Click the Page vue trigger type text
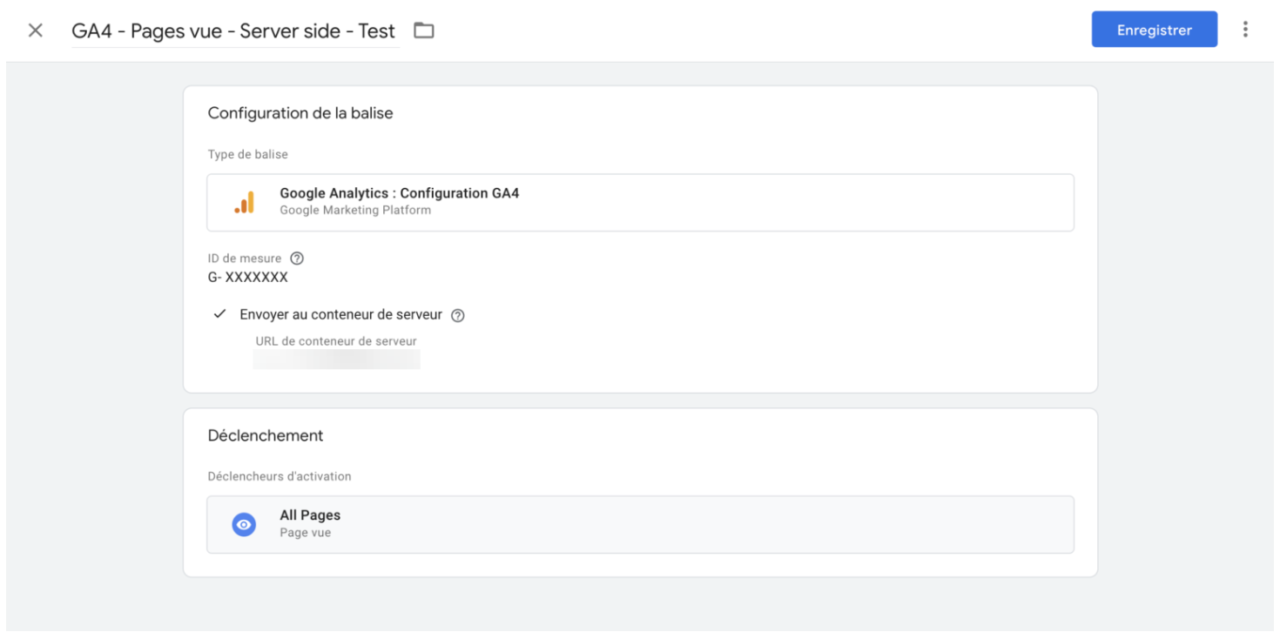This screenshot has width=1280, height=632. (305, 533)
